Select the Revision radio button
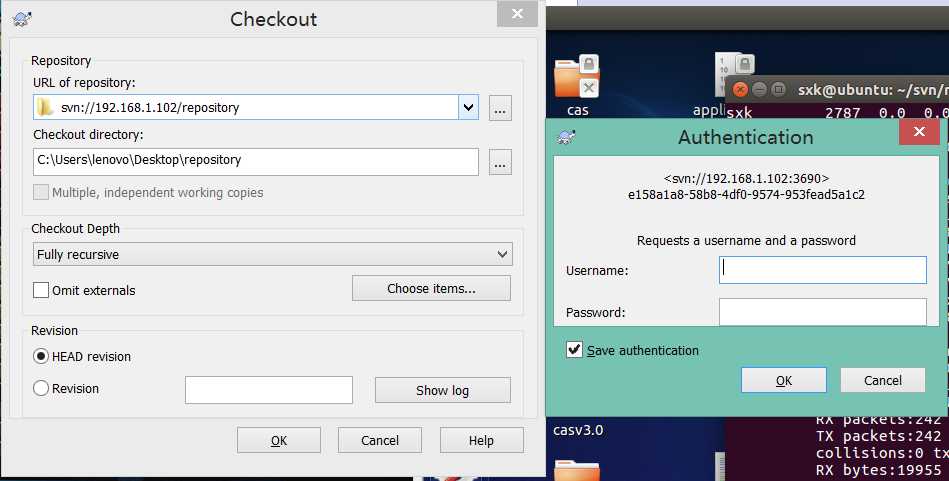 (x=41, y=388)
